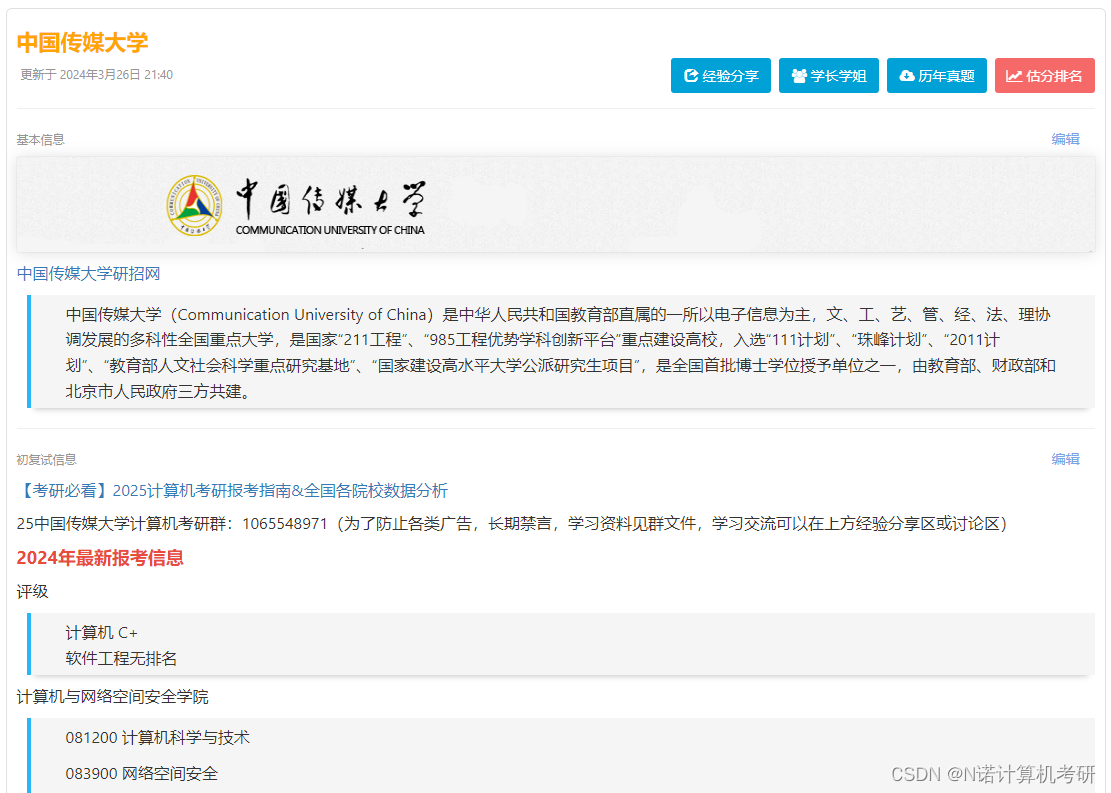Click the 初复试信息 section label

coord(46,459)
